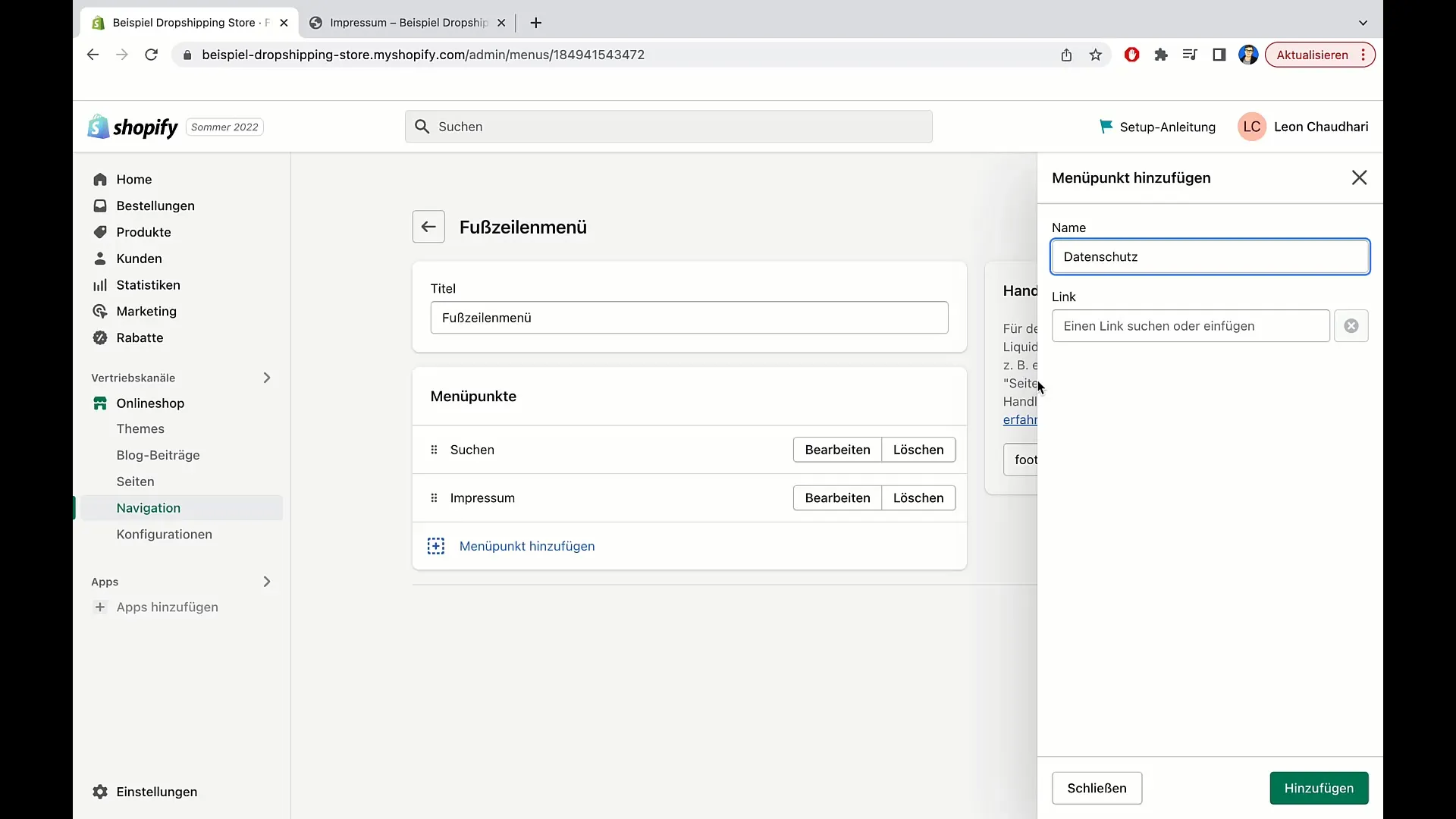Viewport: 1456px width, 819px height.
Task: Open Bestellungen in the sidebar
Action: pos(155,206)
